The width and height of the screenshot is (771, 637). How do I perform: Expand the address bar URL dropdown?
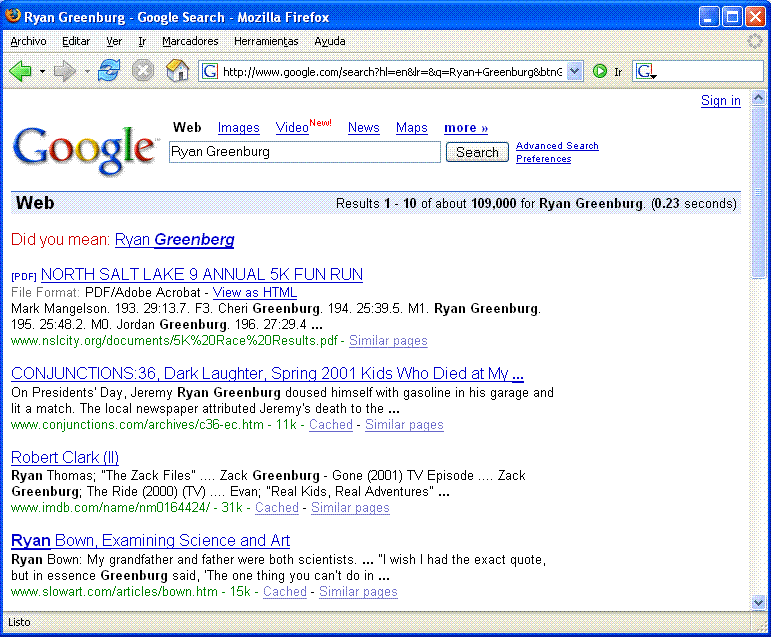(574, 72)
